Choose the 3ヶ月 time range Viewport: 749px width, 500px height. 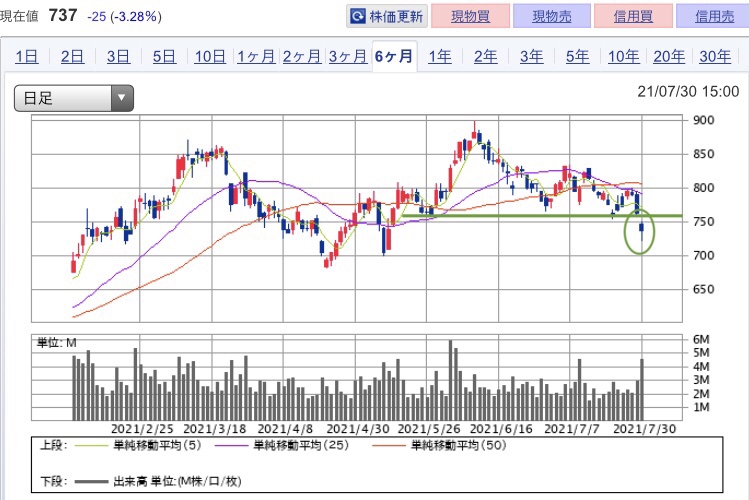click(x=347, y=57)
